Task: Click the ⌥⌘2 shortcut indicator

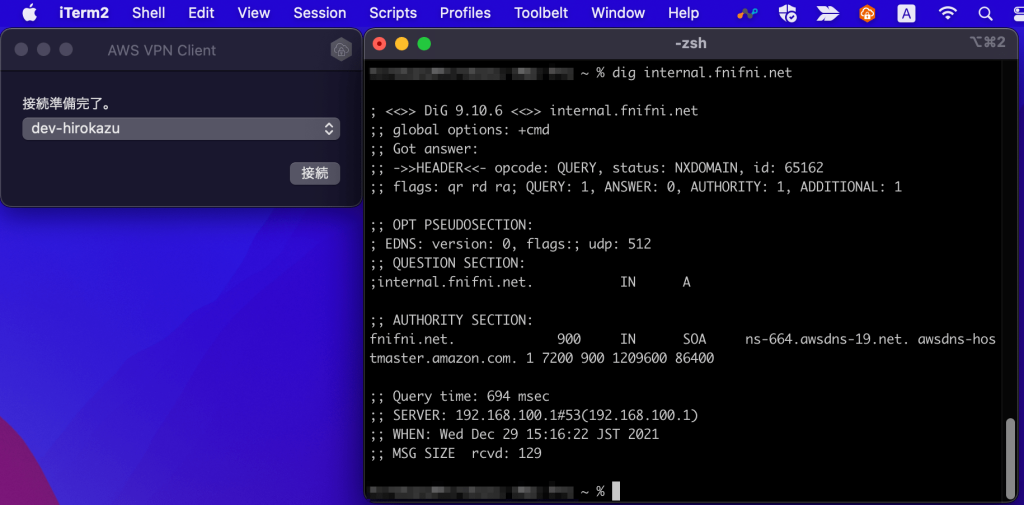Action: point(987,42)
